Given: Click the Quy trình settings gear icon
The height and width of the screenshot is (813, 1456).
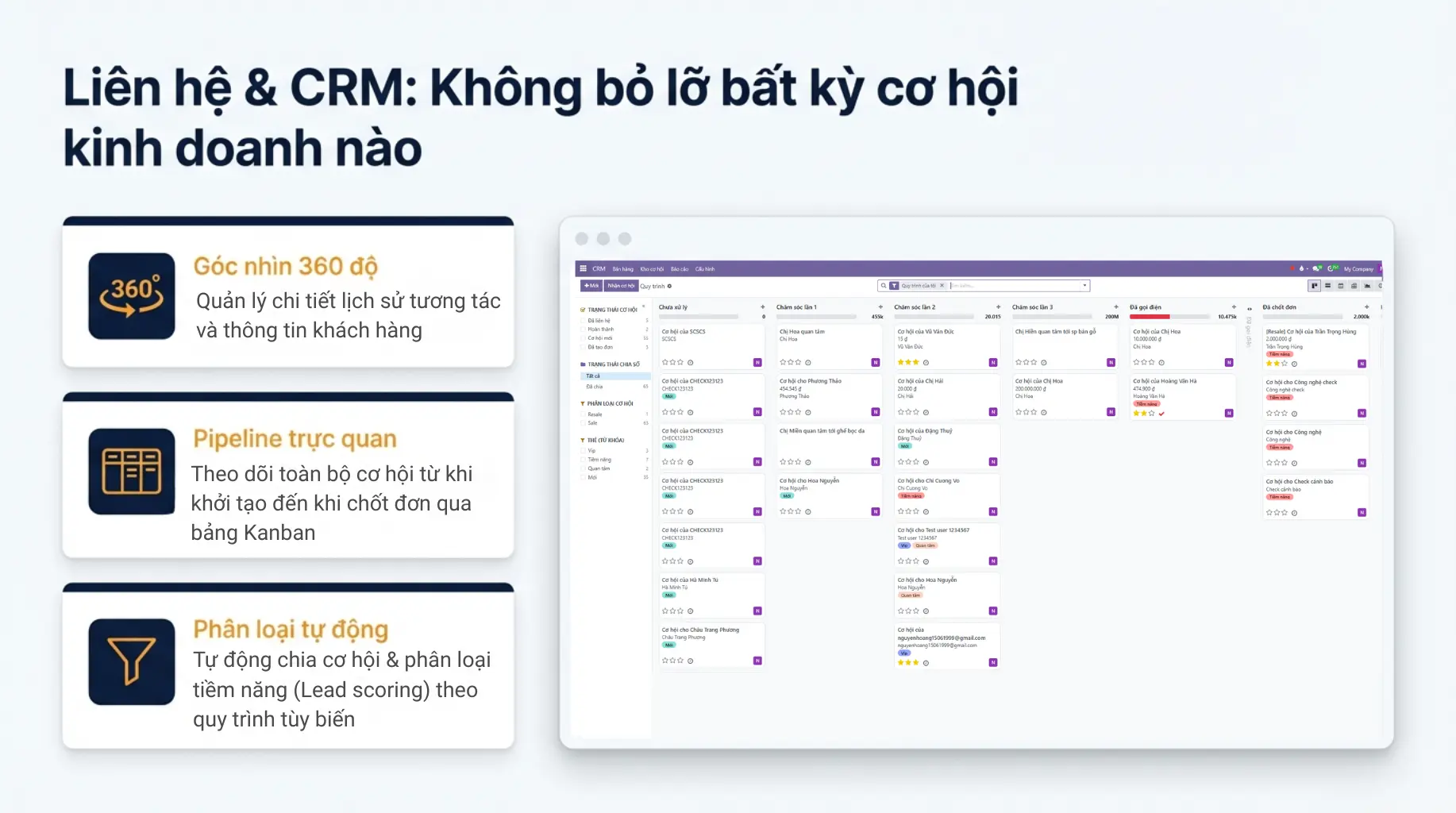Looking at the screenshot, I should pyautogui.click(x=669, y=287).
